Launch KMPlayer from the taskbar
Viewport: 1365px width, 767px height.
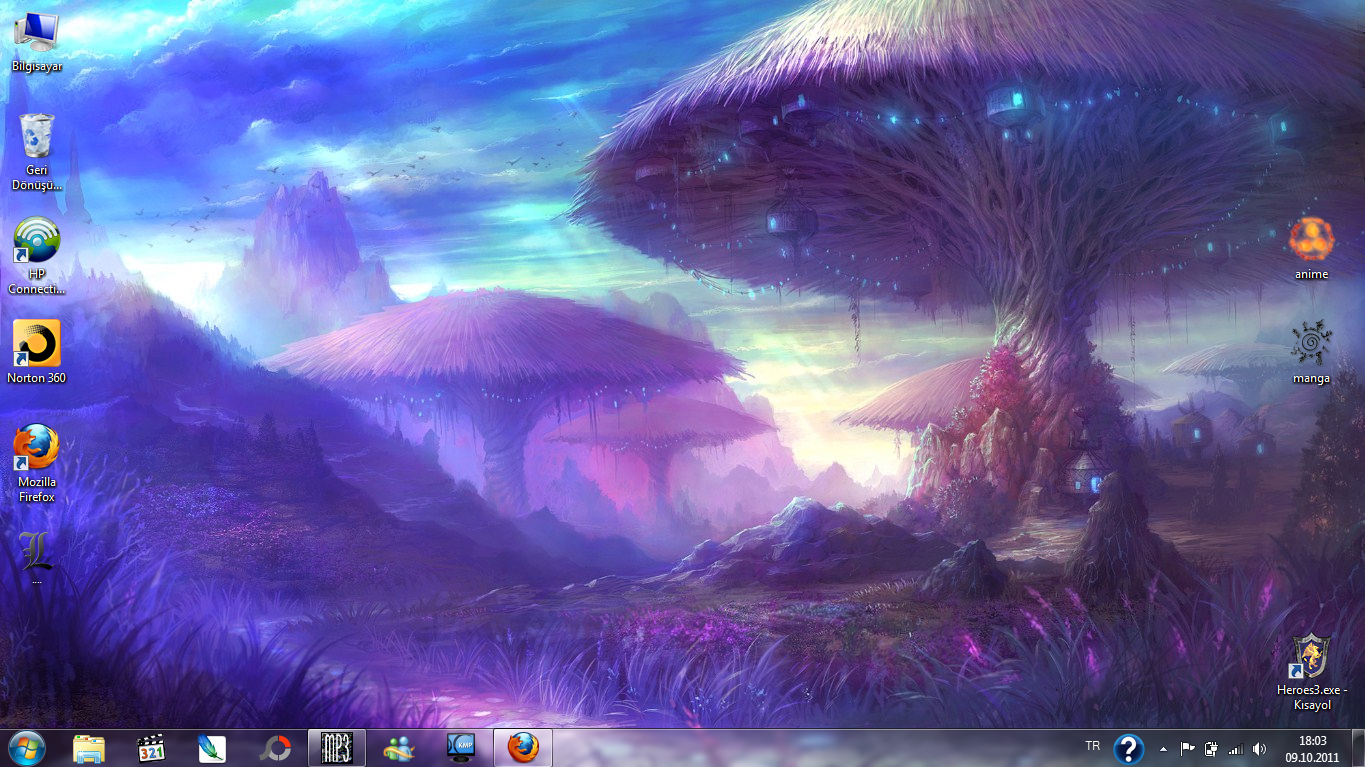(x=461, y=748)
